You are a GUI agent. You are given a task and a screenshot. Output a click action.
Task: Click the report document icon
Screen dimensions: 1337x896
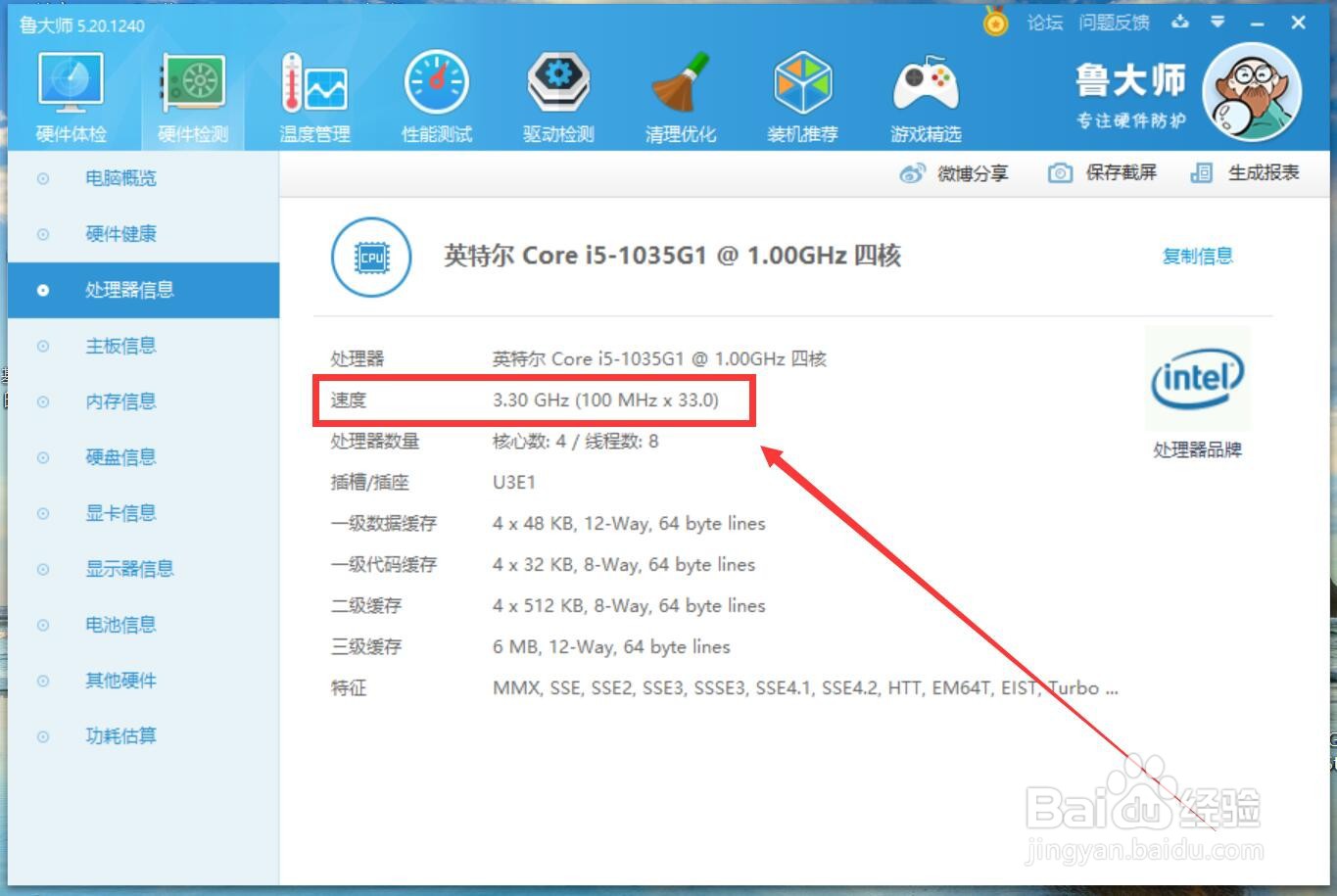[1201, 173]
